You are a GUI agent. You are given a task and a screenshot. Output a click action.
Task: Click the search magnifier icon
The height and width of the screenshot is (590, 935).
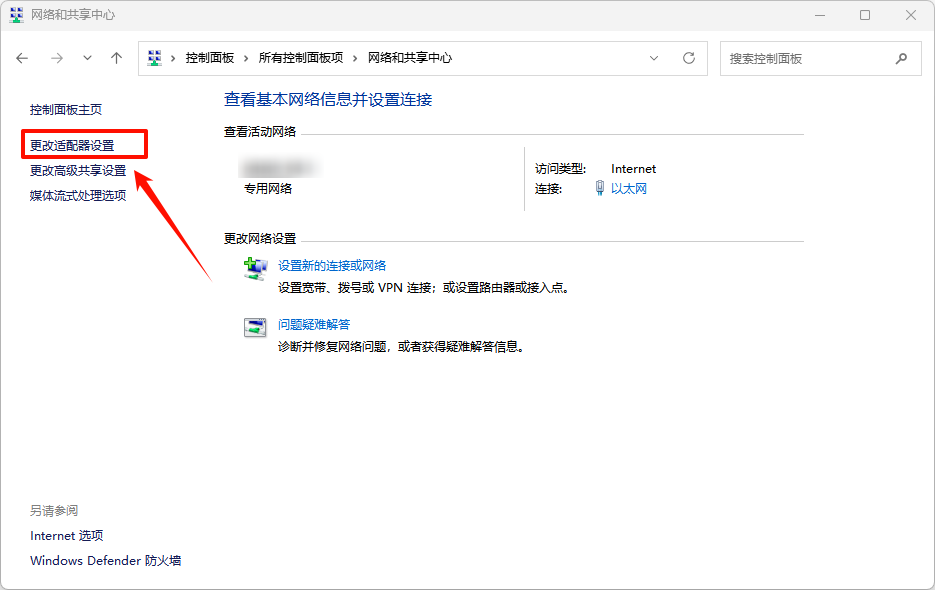click(903, 58)
